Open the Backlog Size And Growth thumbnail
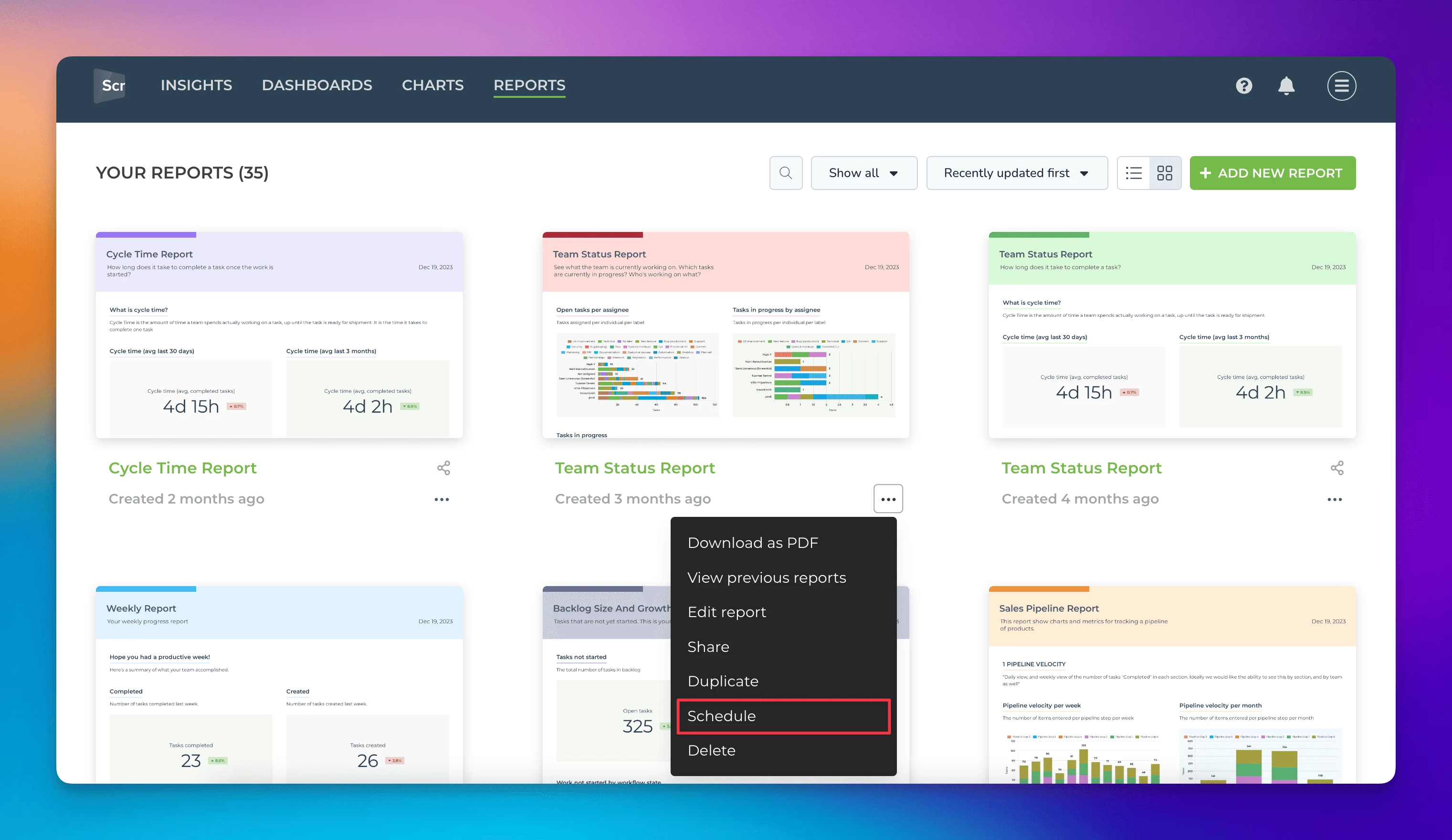This screenshot has width=1452, height=840. click(606, 684)
